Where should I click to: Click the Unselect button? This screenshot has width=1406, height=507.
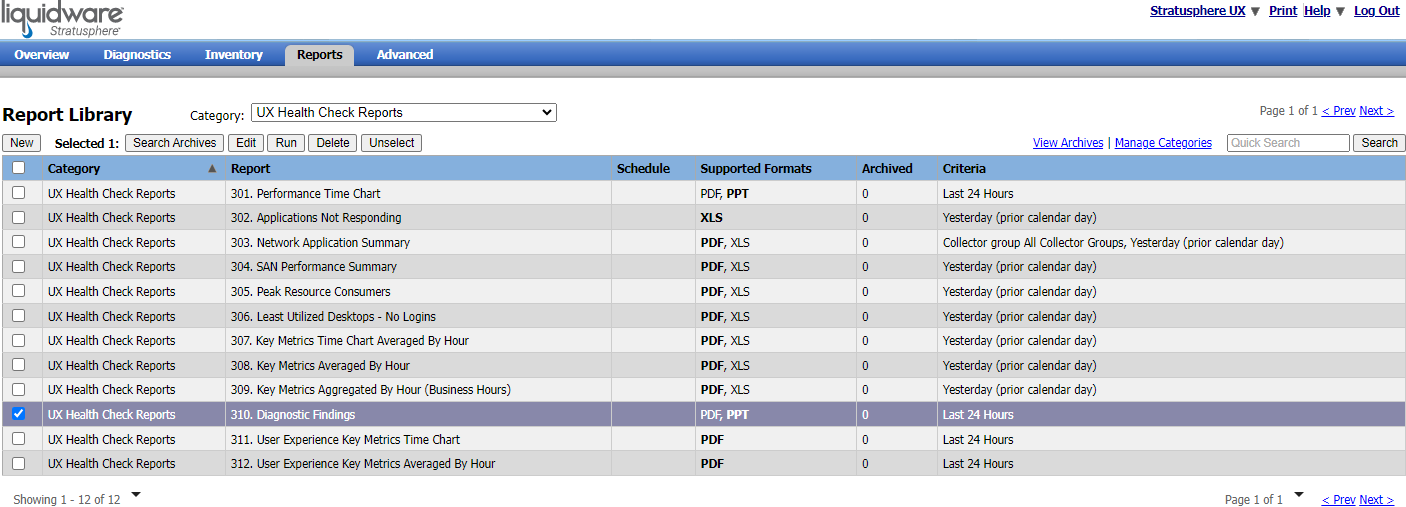pos(392,143)
